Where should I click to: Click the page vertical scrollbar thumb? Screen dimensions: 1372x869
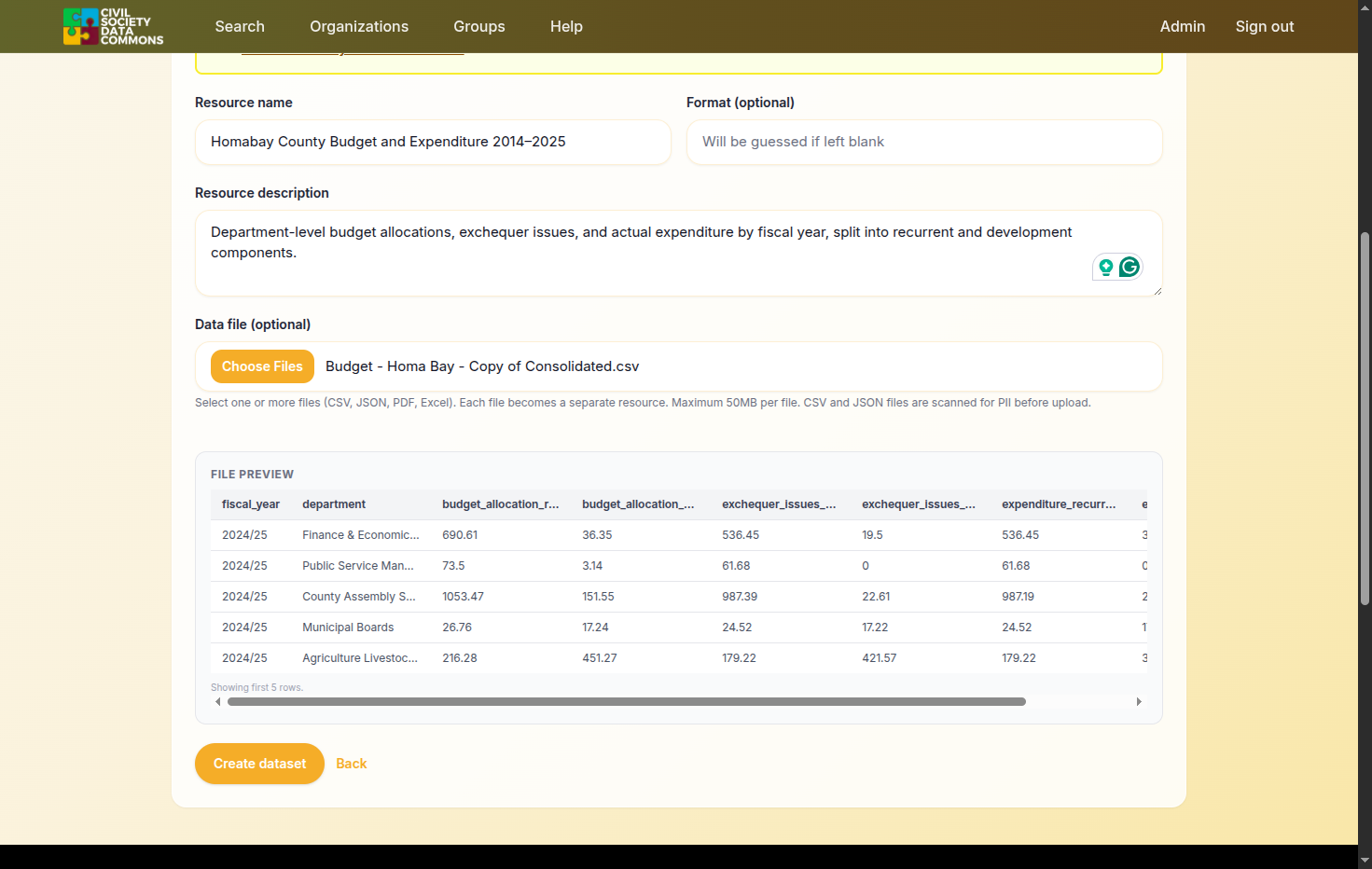click(1365, 420)
